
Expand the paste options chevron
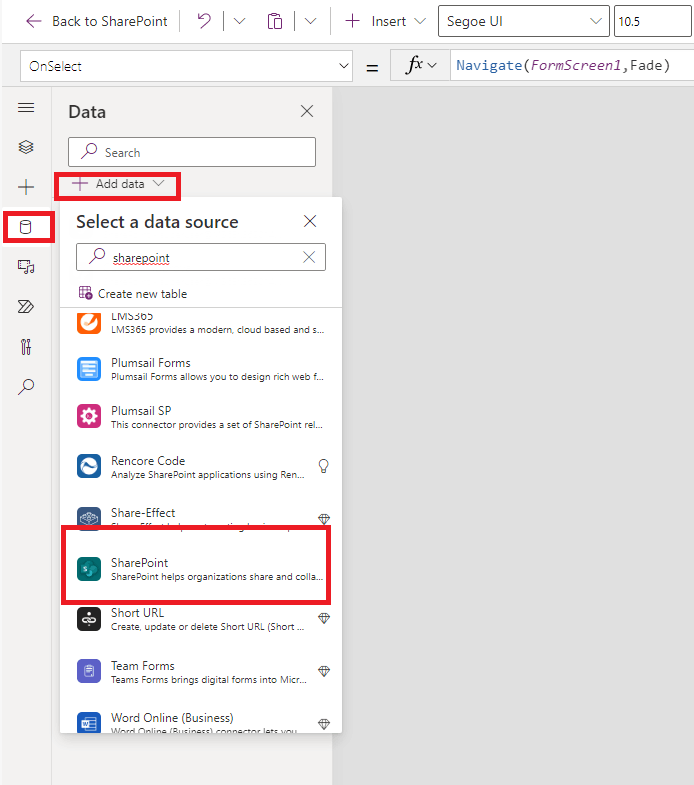(310, 21)
